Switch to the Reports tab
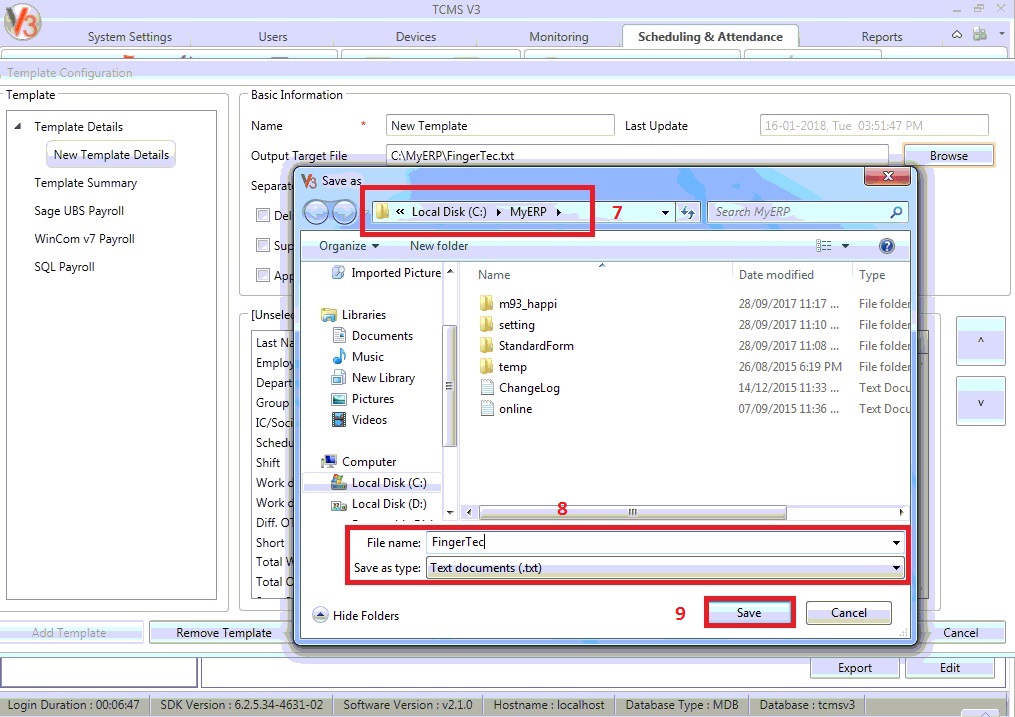Image resolution: width=1015 pixels, height=717 pixels. click(881, 37)
